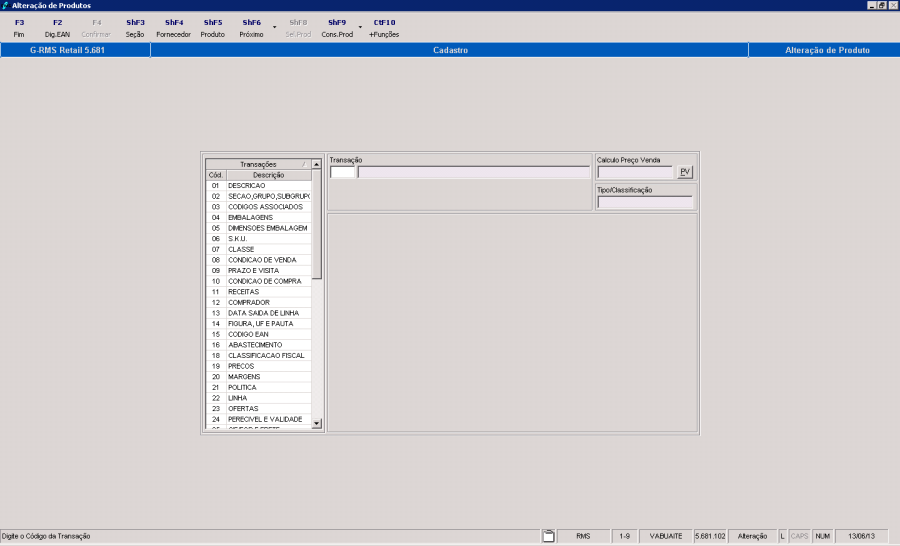Open the dropdown arrow beside Próximo
This screenshot has width=900, height=546.
[274, 27]
